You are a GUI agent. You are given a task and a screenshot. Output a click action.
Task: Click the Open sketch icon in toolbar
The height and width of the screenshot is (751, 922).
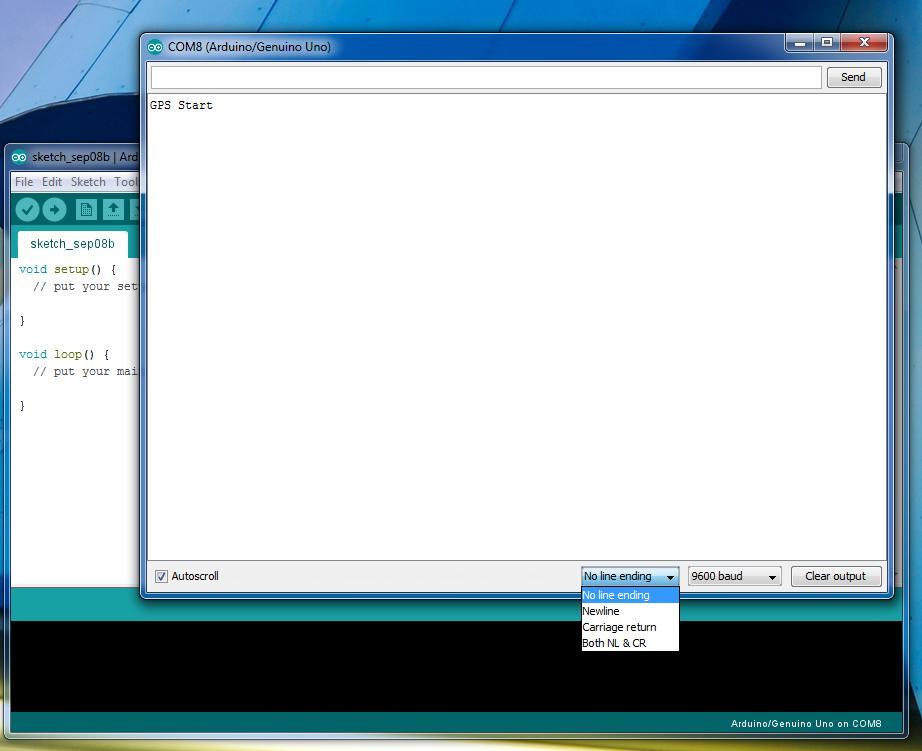coord(113,209)
